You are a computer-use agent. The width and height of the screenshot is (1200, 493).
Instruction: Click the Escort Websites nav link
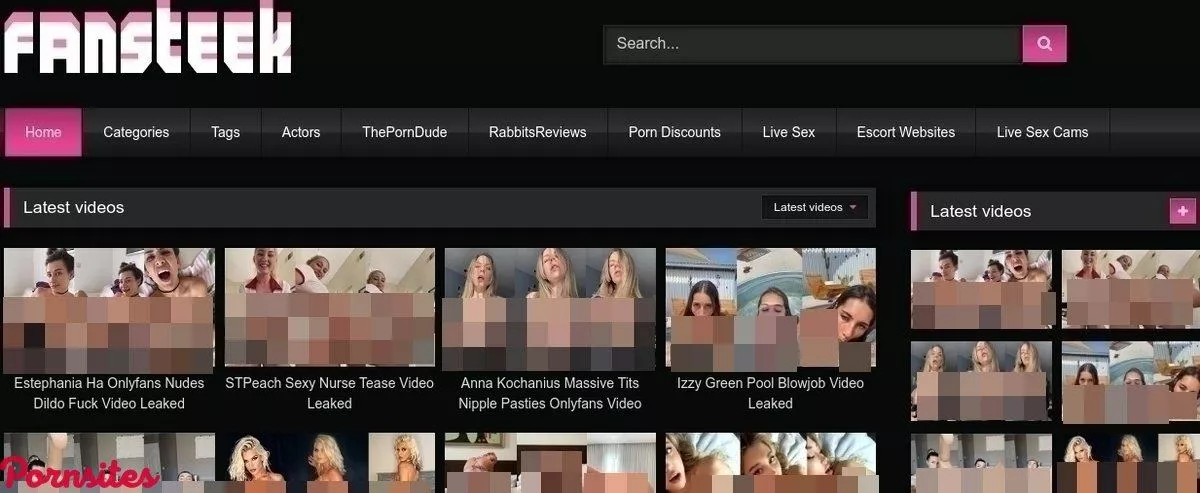click(x=905, y=132)
